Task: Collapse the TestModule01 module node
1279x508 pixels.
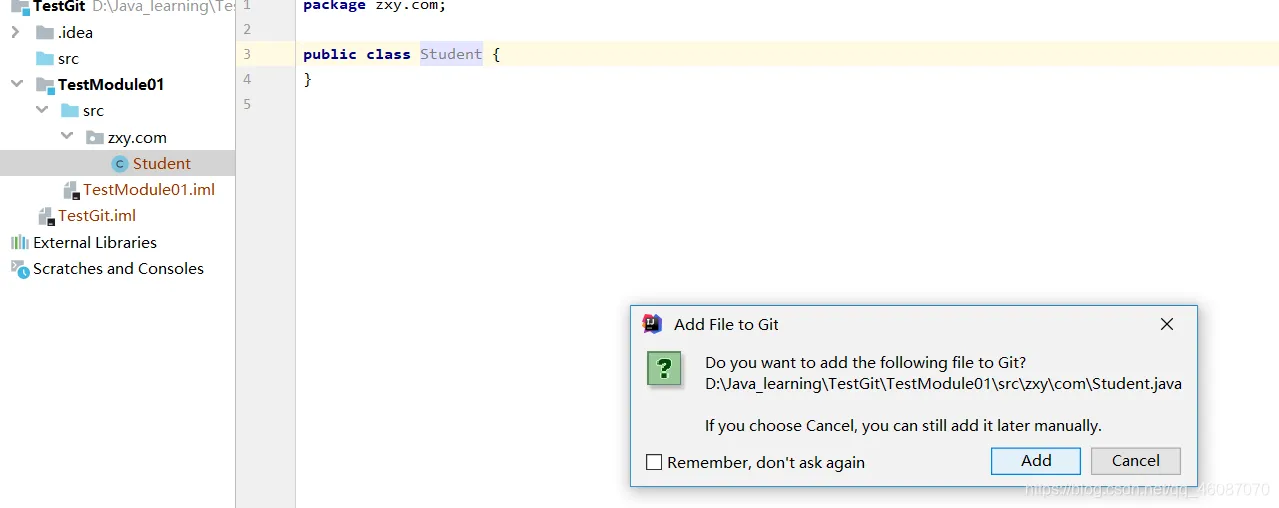Action: tap(16, 84)
